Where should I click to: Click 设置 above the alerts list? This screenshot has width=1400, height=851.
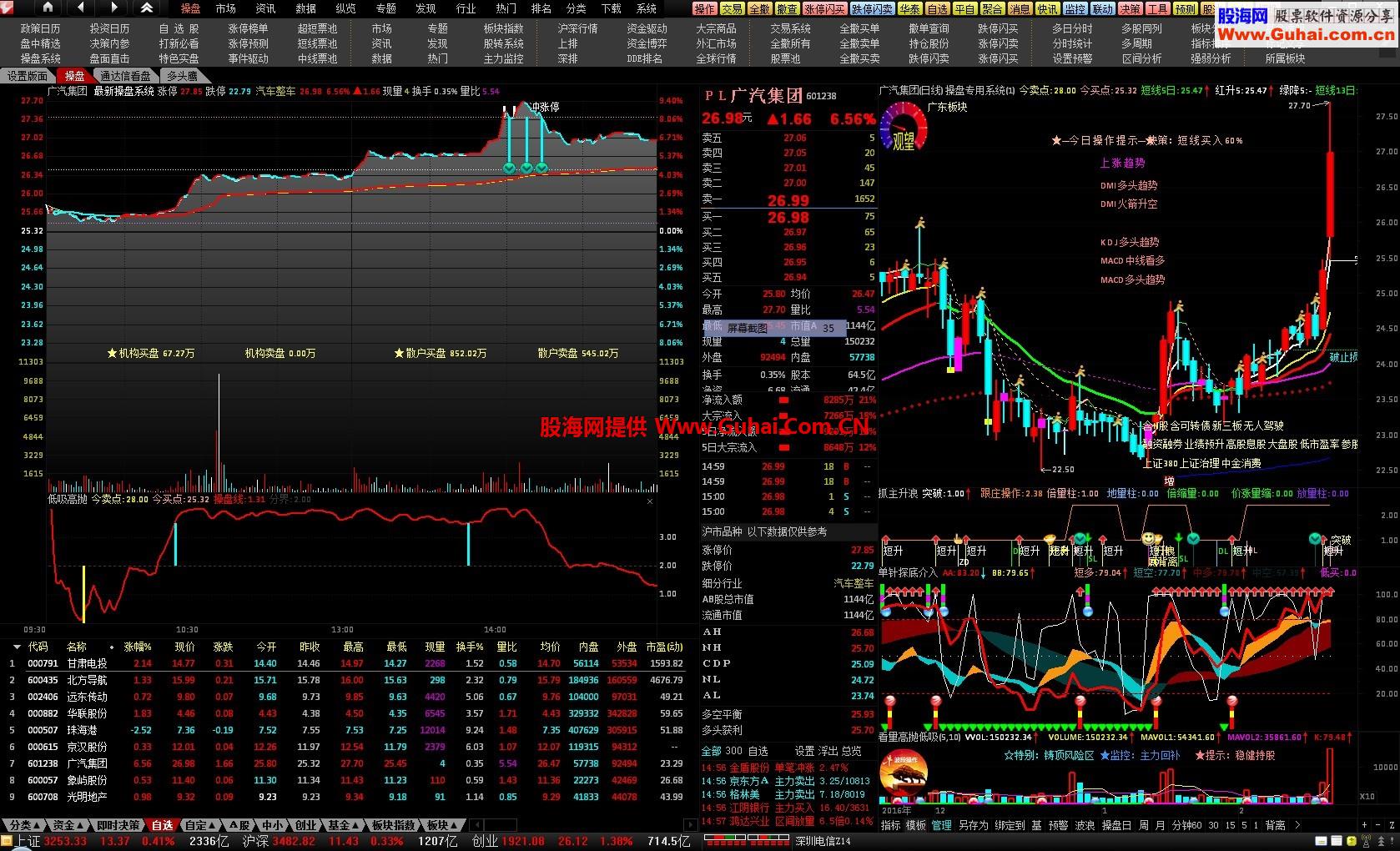(x=804, y=751)
